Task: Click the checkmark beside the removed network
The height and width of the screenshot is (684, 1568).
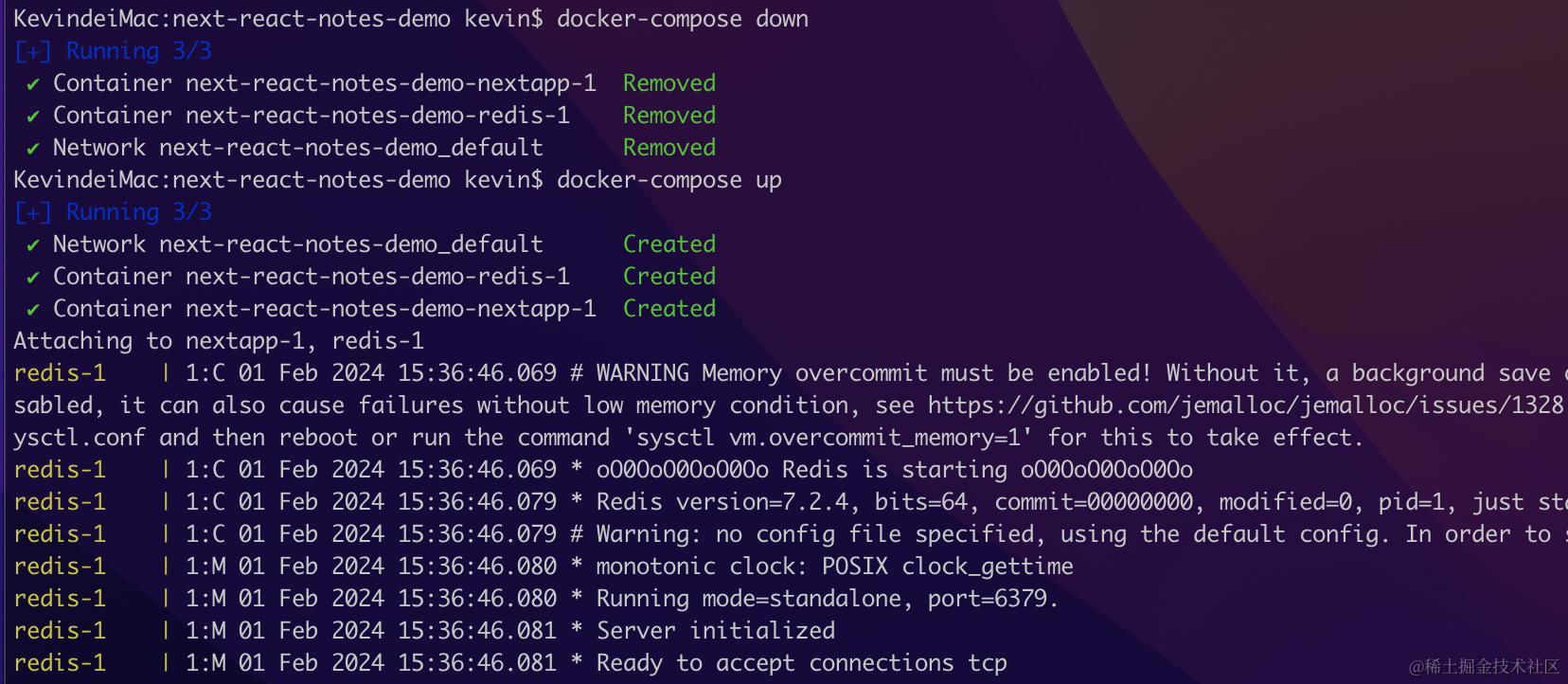Action: (x=33, y=149)
